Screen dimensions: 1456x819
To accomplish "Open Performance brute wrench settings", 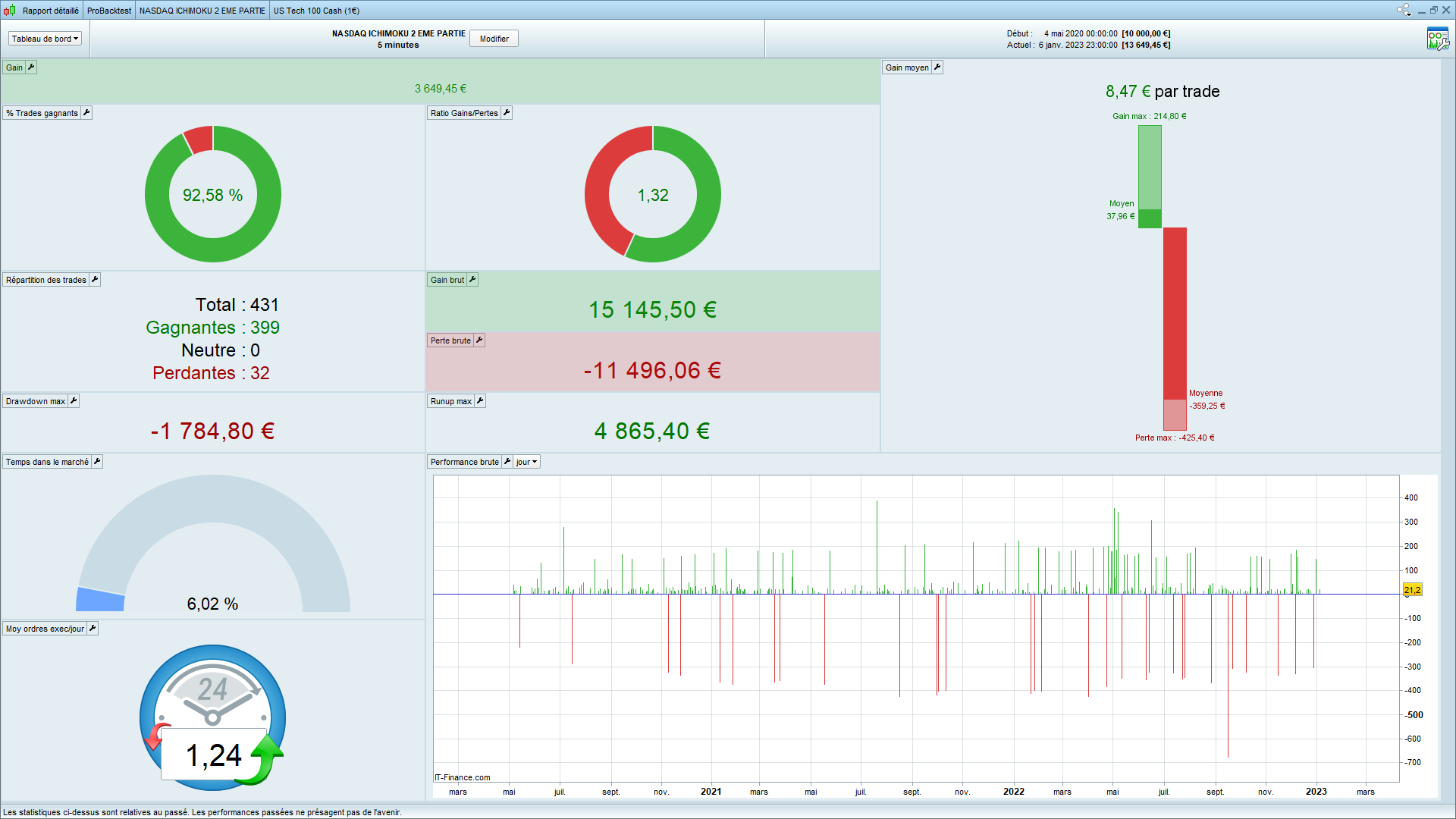I will (x=507, y=462).
